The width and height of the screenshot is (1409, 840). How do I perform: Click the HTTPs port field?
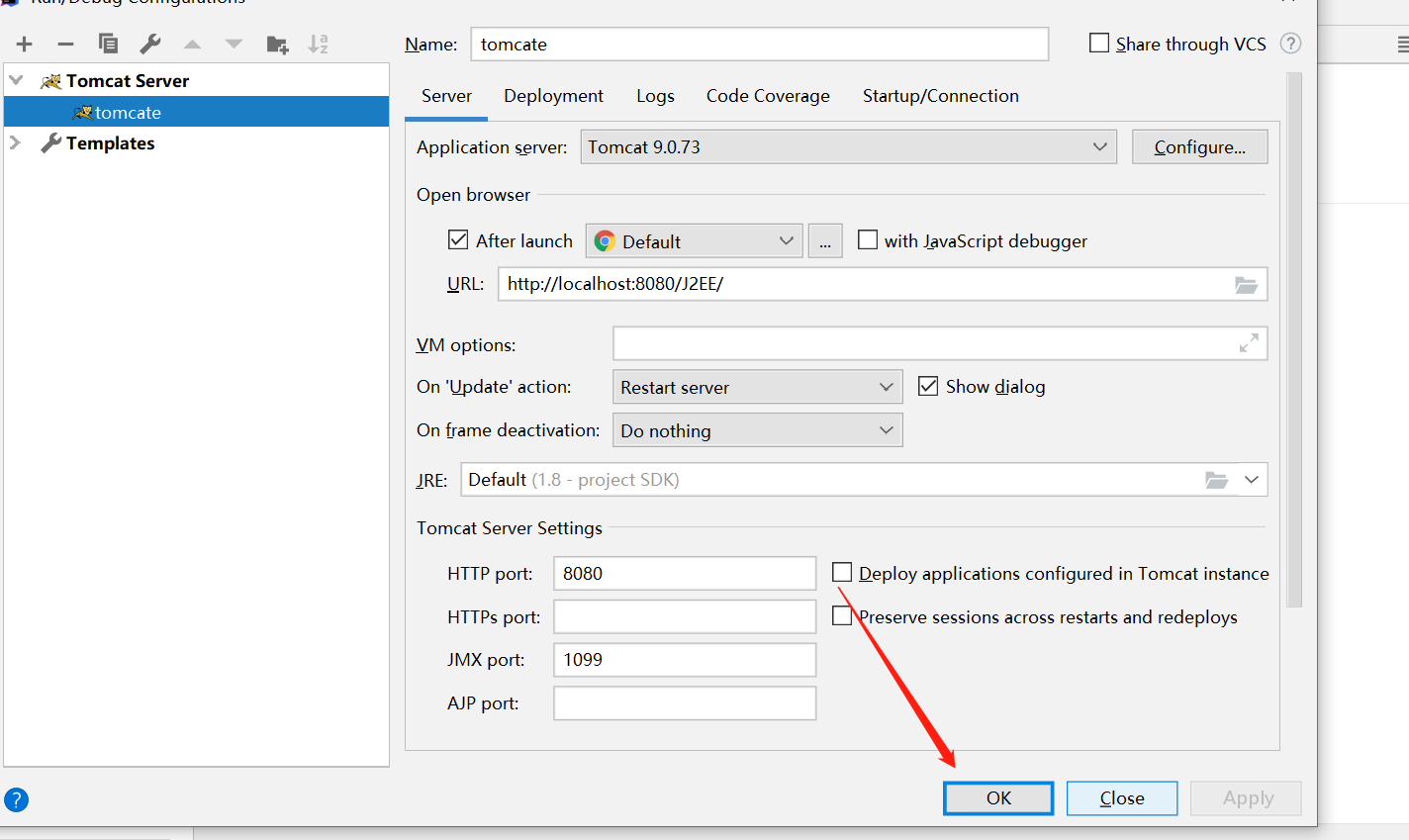point(685,616)
